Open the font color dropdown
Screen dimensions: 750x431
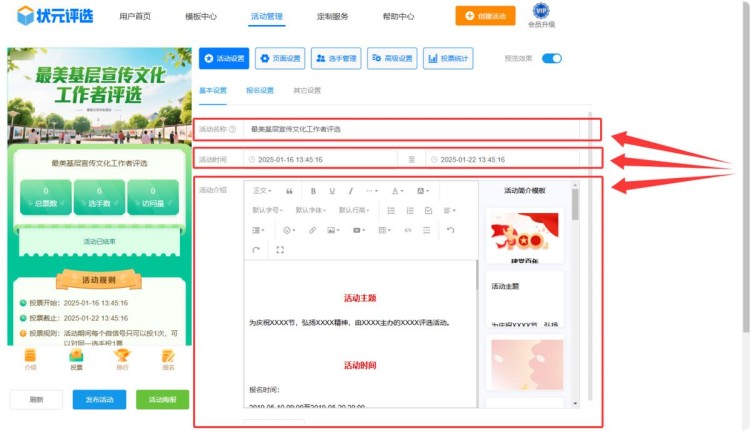pos(397,191)
